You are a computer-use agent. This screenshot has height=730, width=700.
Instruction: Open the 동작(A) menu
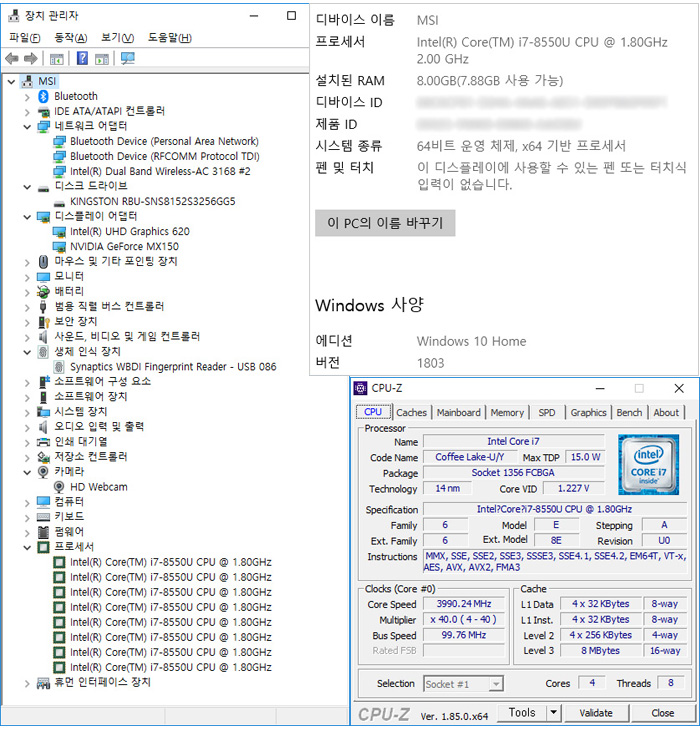pos(71,38)
